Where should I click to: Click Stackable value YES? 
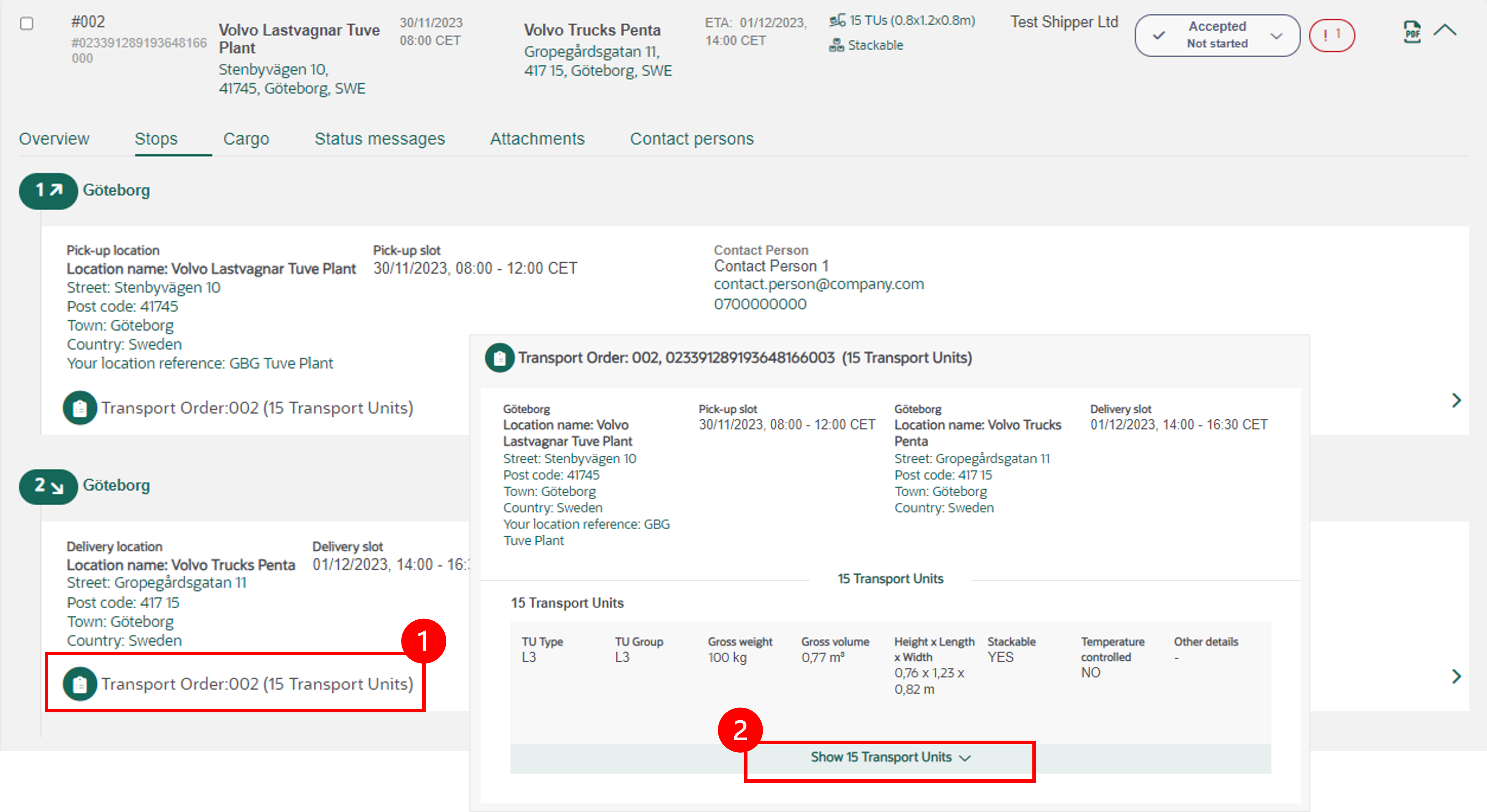tap(1000, 657)
